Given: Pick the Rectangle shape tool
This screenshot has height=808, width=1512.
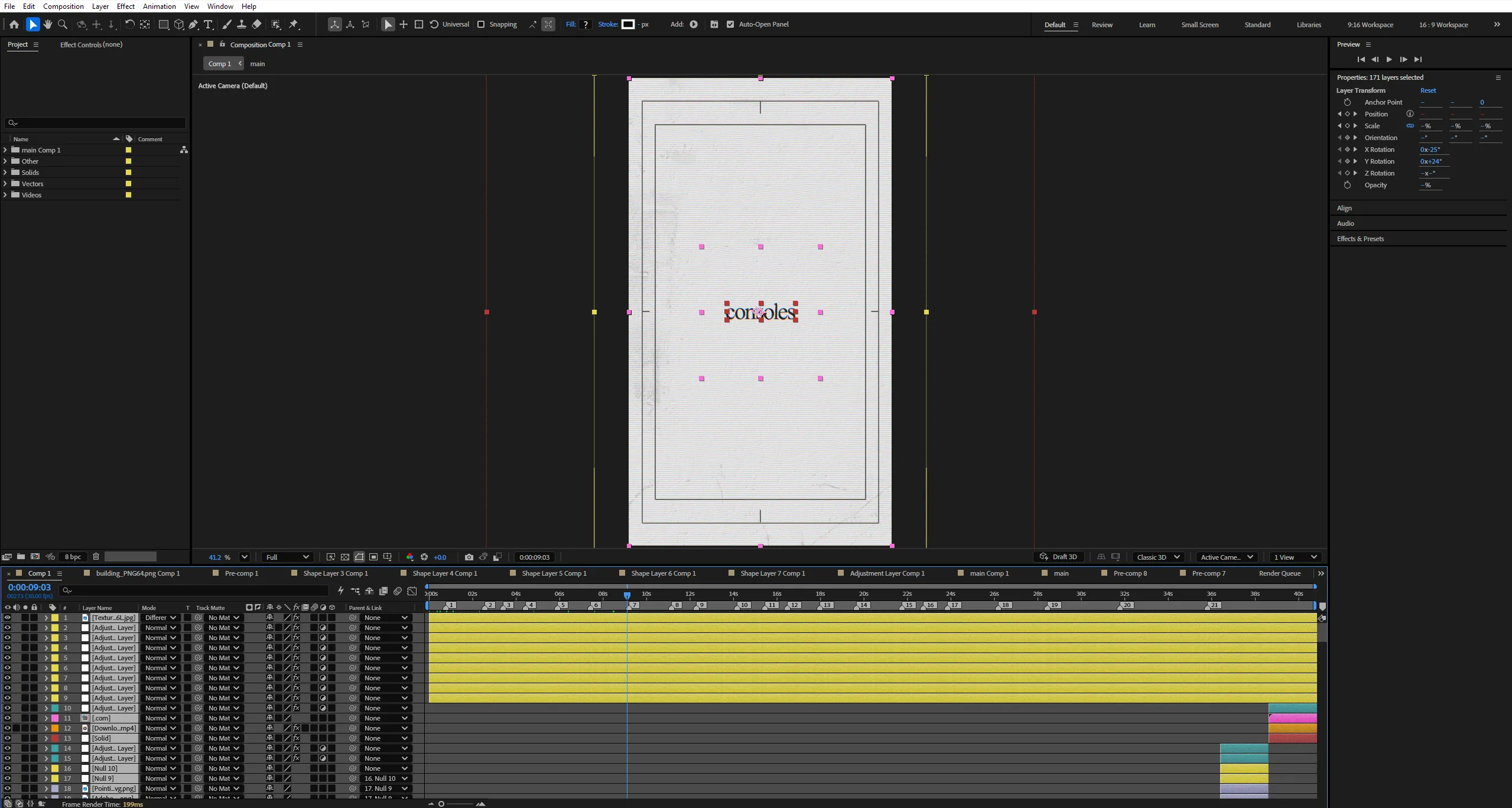Looking at the screenshot, I should point(164,24).
